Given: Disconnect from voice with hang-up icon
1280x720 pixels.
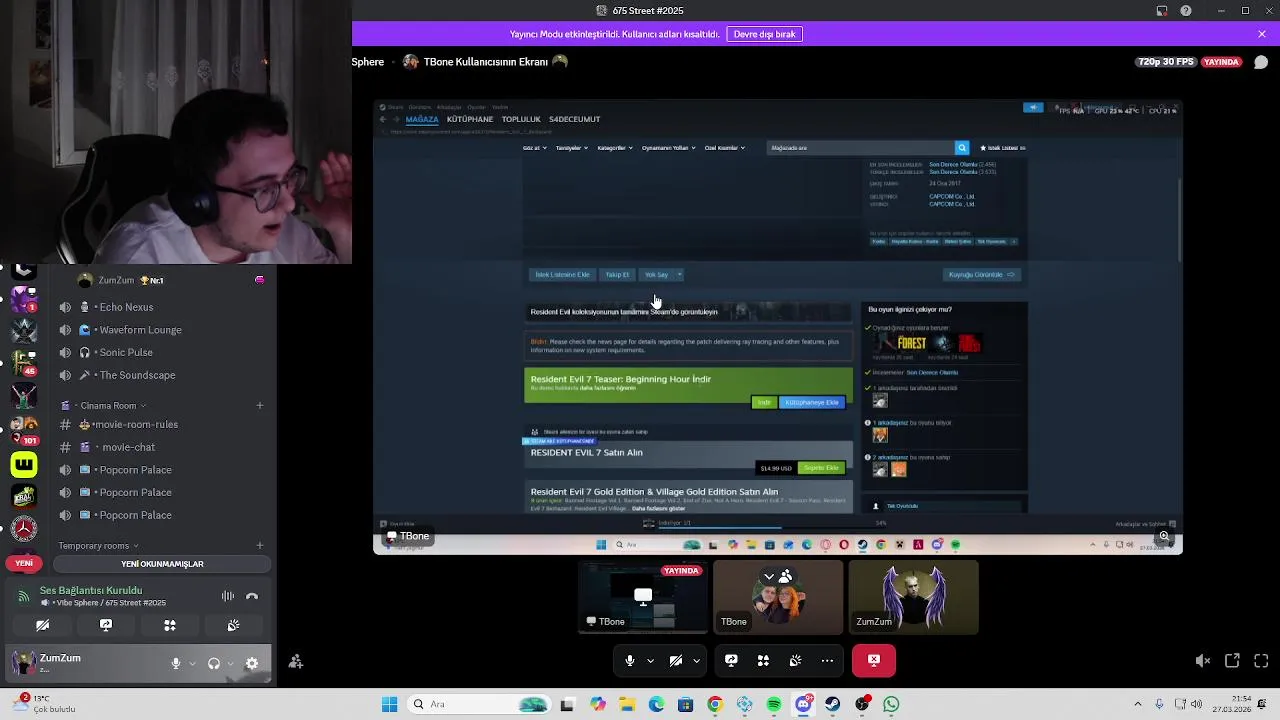Looking at the screenshot, I should [252, 596].
